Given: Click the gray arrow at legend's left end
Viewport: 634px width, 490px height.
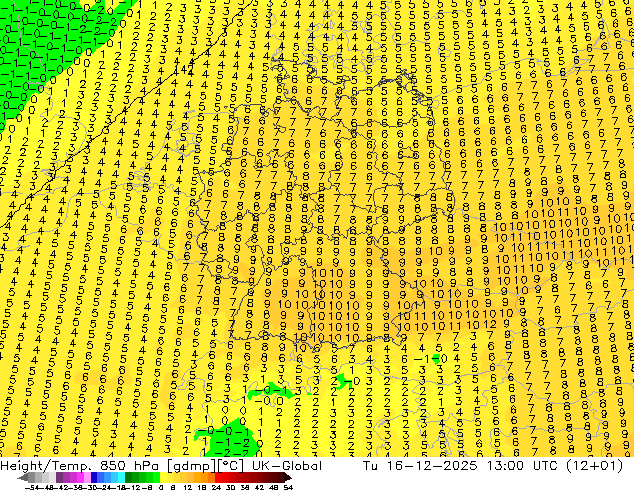Looking at the screenshot, I should coord(23,478).
